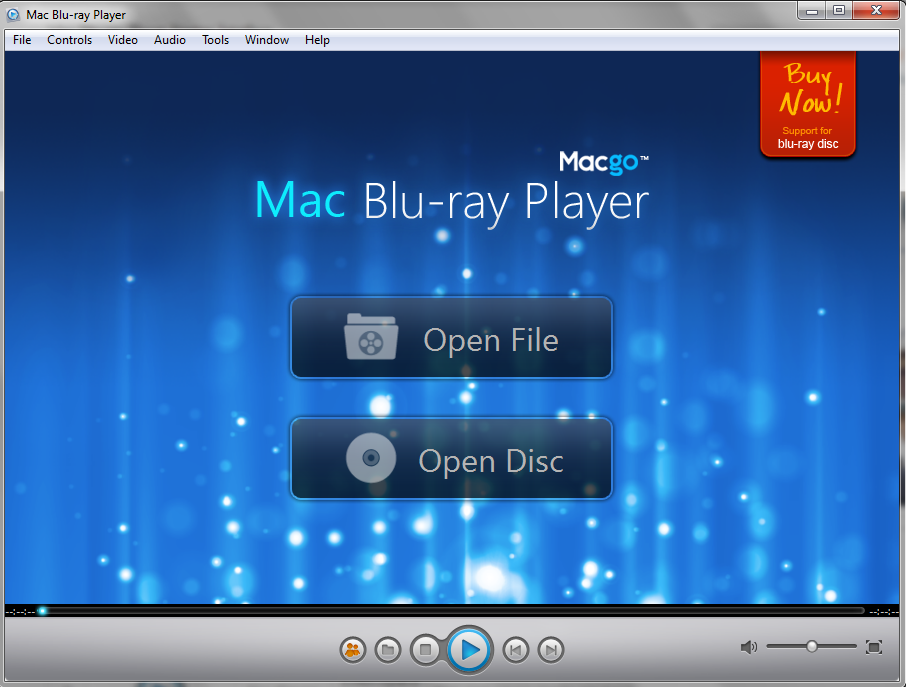Open the Window menu
906x687 pixels.
tap(267, 40)
